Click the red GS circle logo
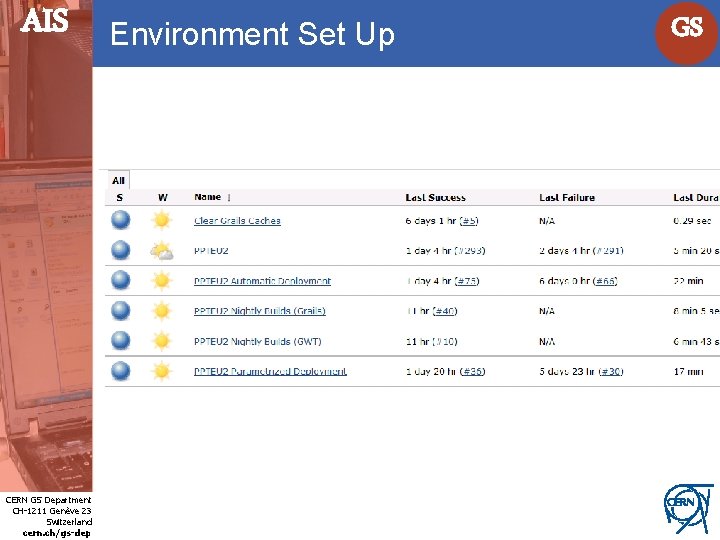The width and height of the screenshot is (720, 540). tap(686, 32)
